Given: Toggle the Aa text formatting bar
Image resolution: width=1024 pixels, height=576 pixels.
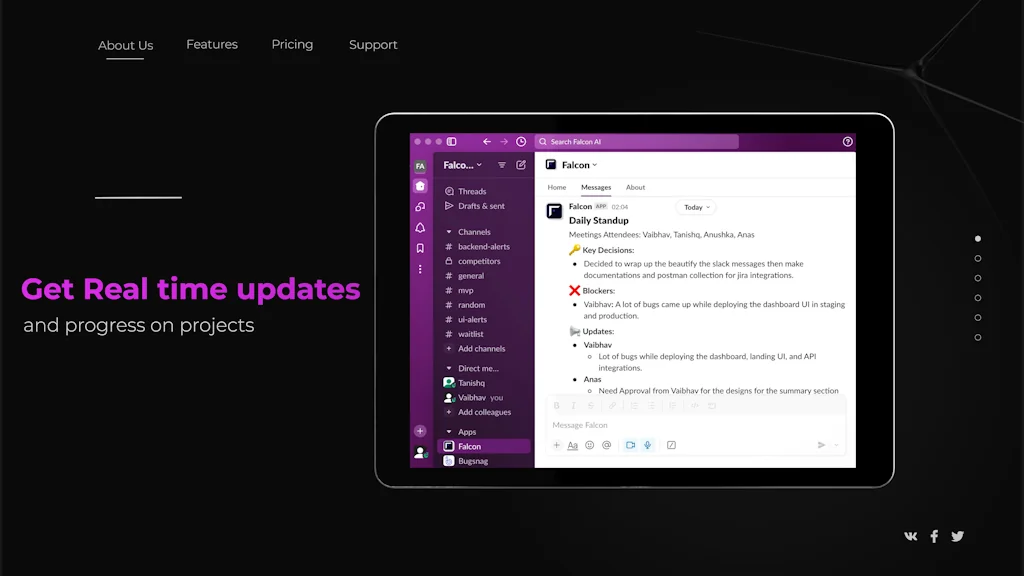Looking at the screenshot, I should [x=572, y=445].
